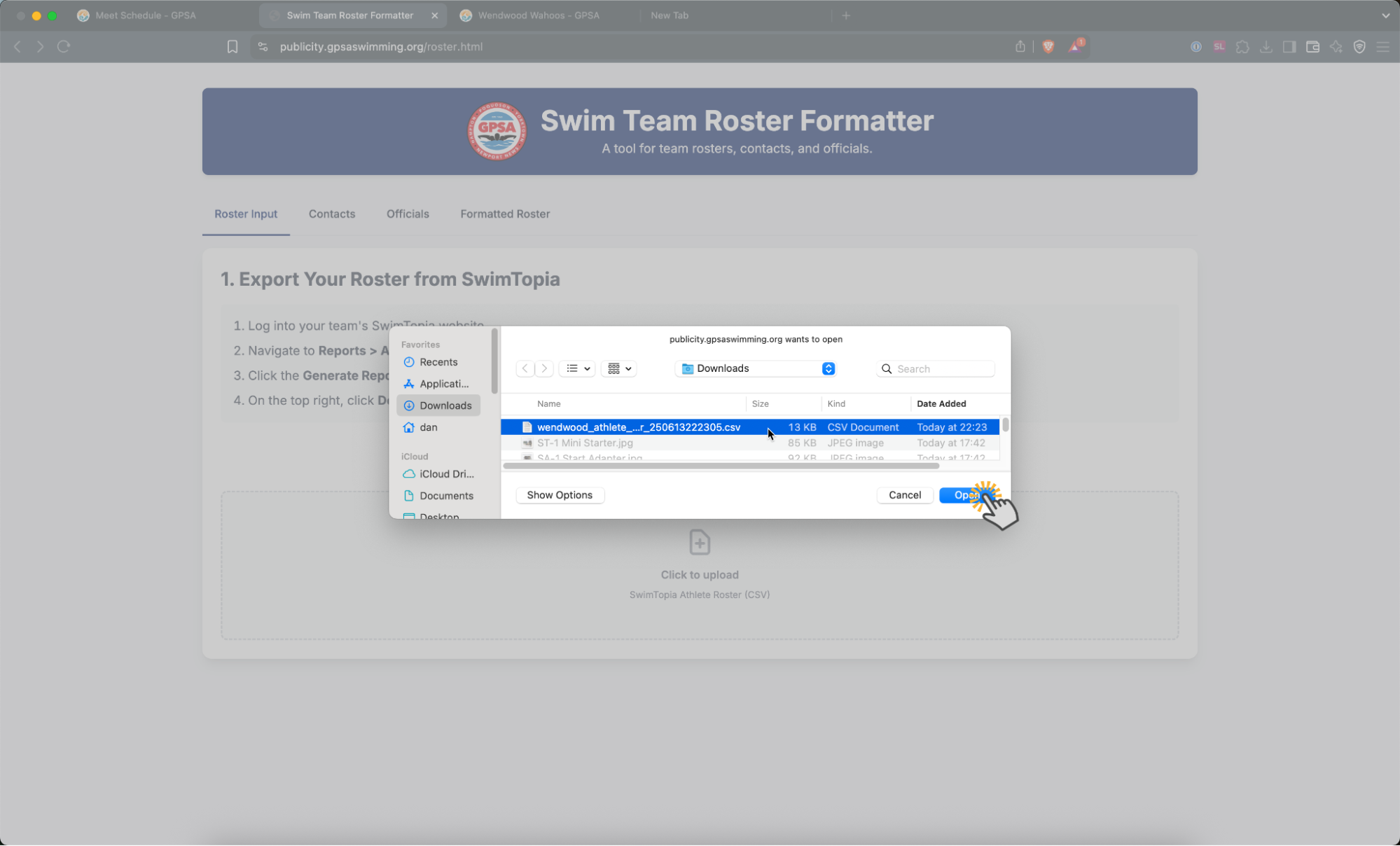The image size is (1400, 846).
Task: Select Recents in the Favorites sidebar
Action: 438,362
